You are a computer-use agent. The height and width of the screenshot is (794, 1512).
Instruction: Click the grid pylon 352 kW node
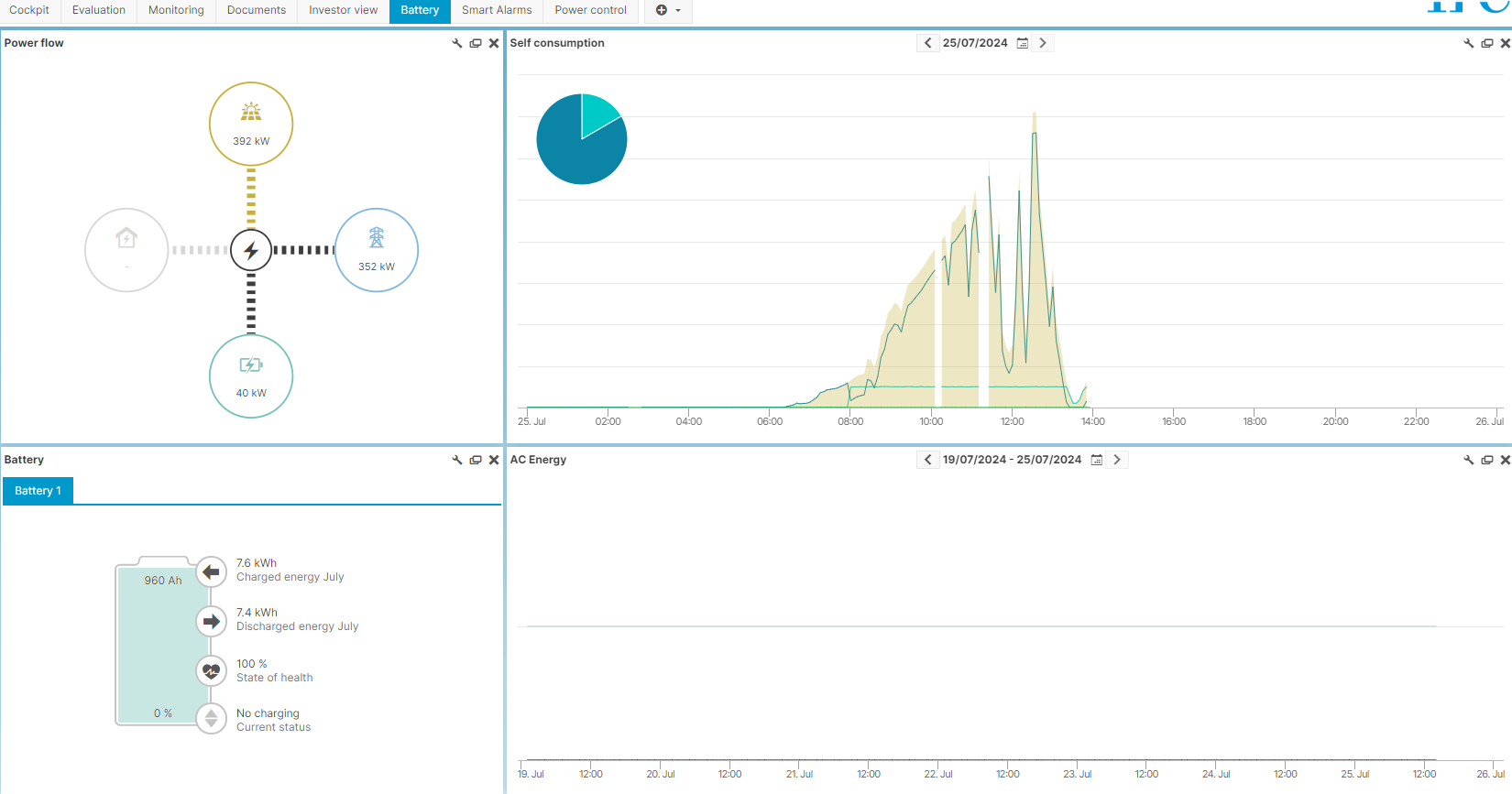[x=377, y=250]
